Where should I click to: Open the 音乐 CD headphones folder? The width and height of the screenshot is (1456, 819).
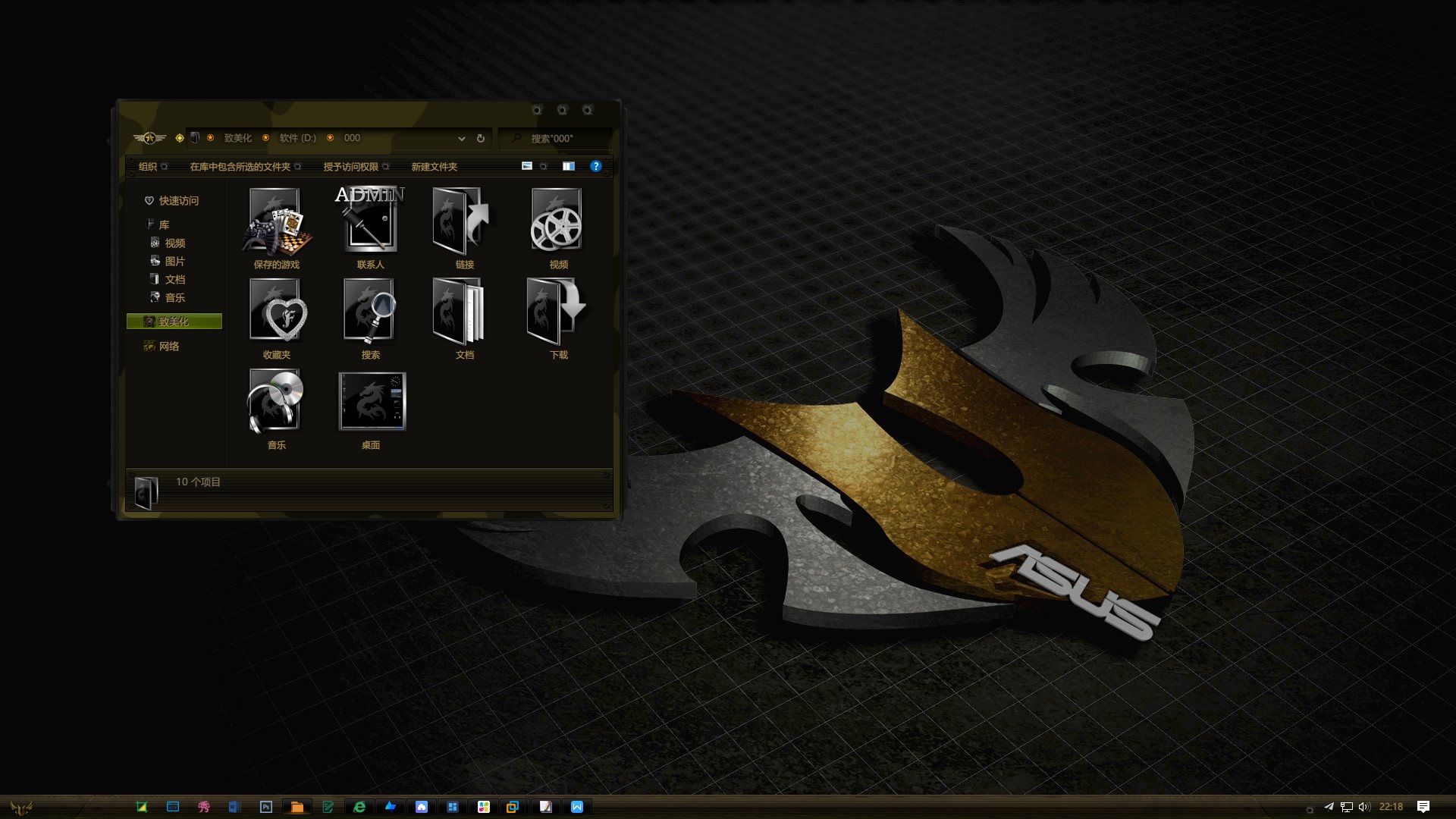point(276,409)
